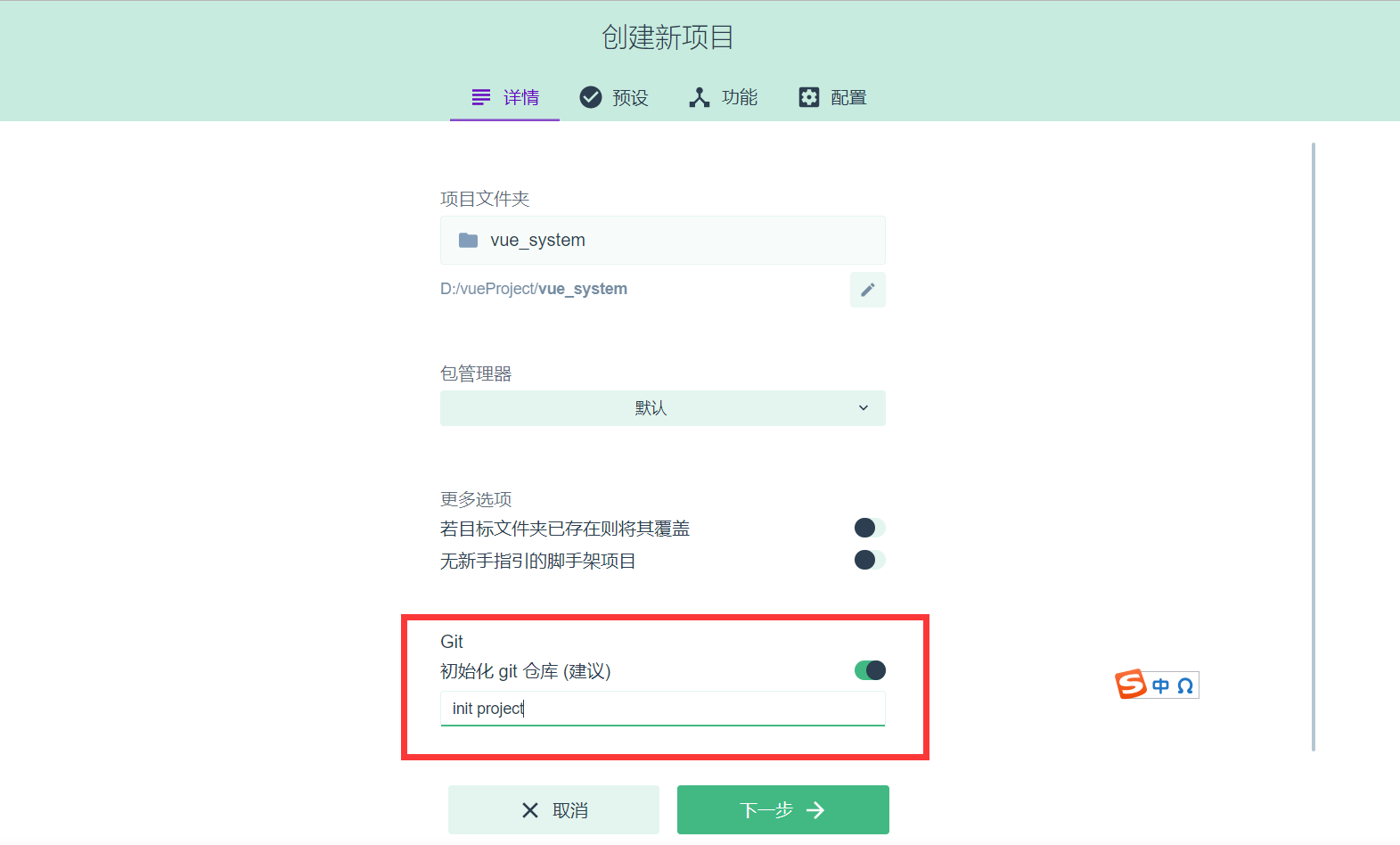Click the 取消 button

(x=553, y=809)
